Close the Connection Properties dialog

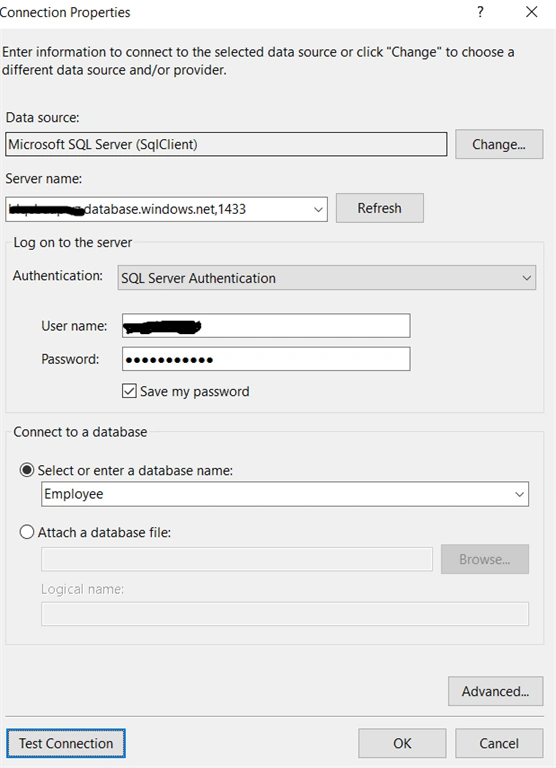click(x=532, y=12)
